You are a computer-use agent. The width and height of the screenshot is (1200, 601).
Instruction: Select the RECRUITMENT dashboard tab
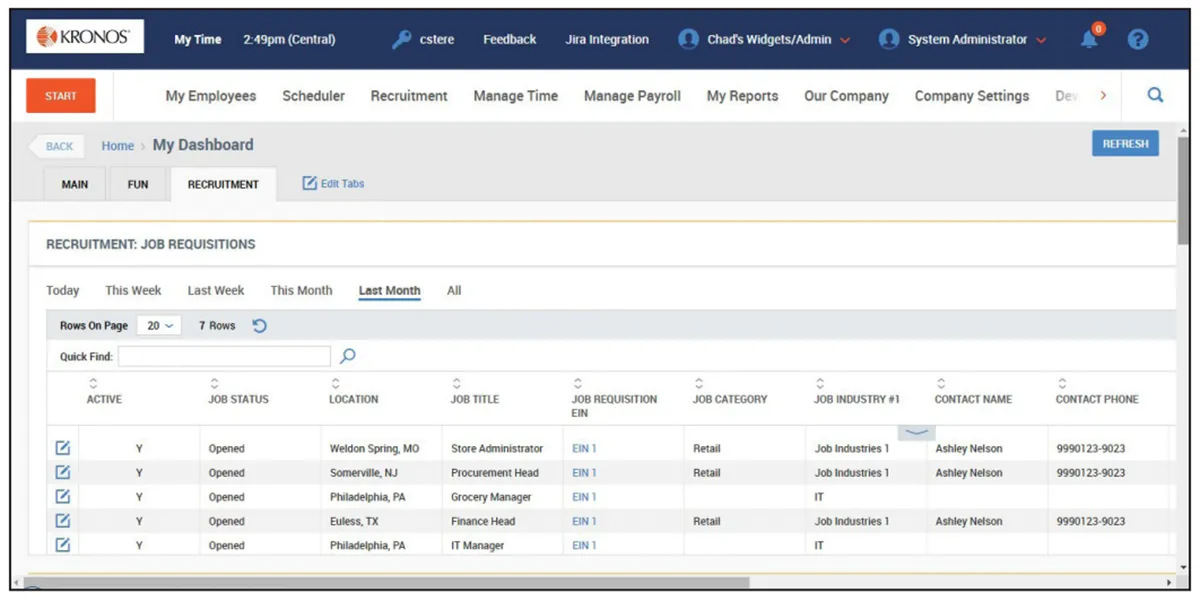223,185
